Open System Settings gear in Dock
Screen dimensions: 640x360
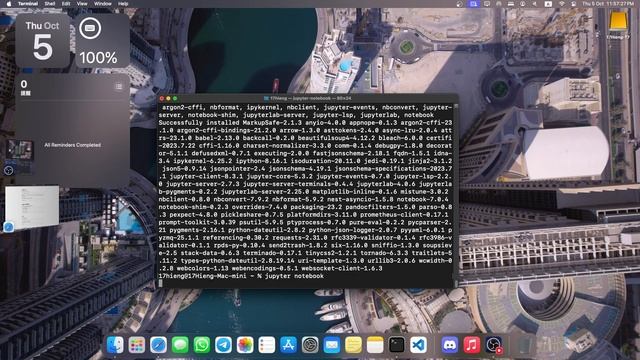pyautogui.click(x=310, y=345)
